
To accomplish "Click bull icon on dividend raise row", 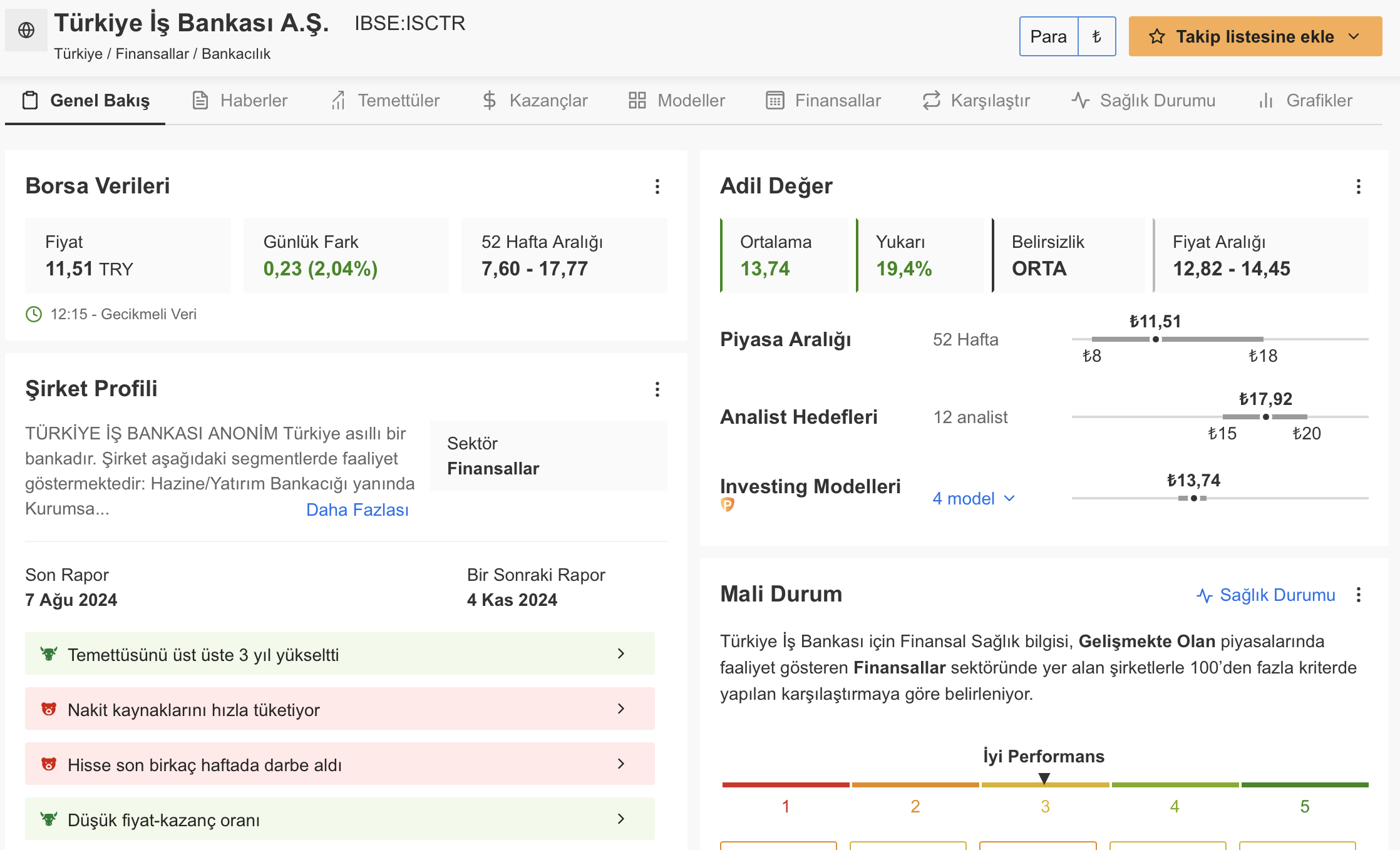I will coord(49,654).
